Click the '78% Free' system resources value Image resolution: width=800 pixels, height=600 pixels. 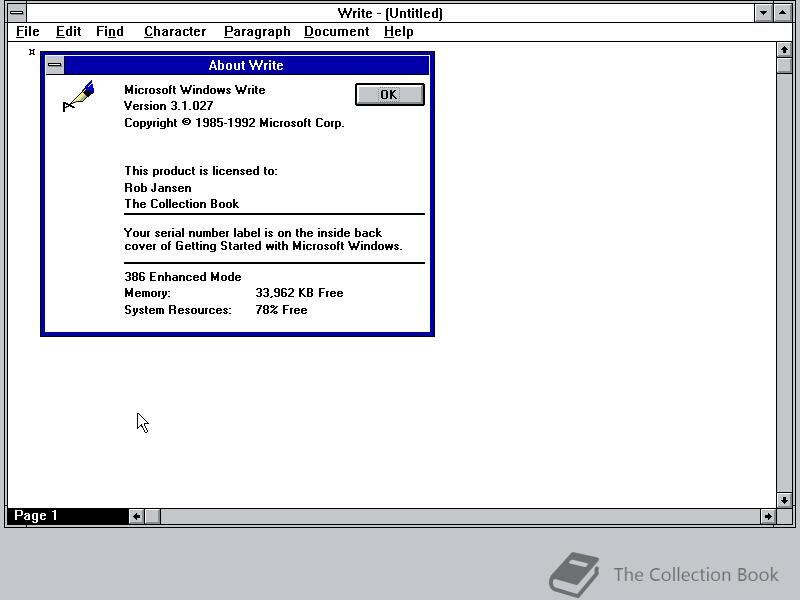click(281, 310)
